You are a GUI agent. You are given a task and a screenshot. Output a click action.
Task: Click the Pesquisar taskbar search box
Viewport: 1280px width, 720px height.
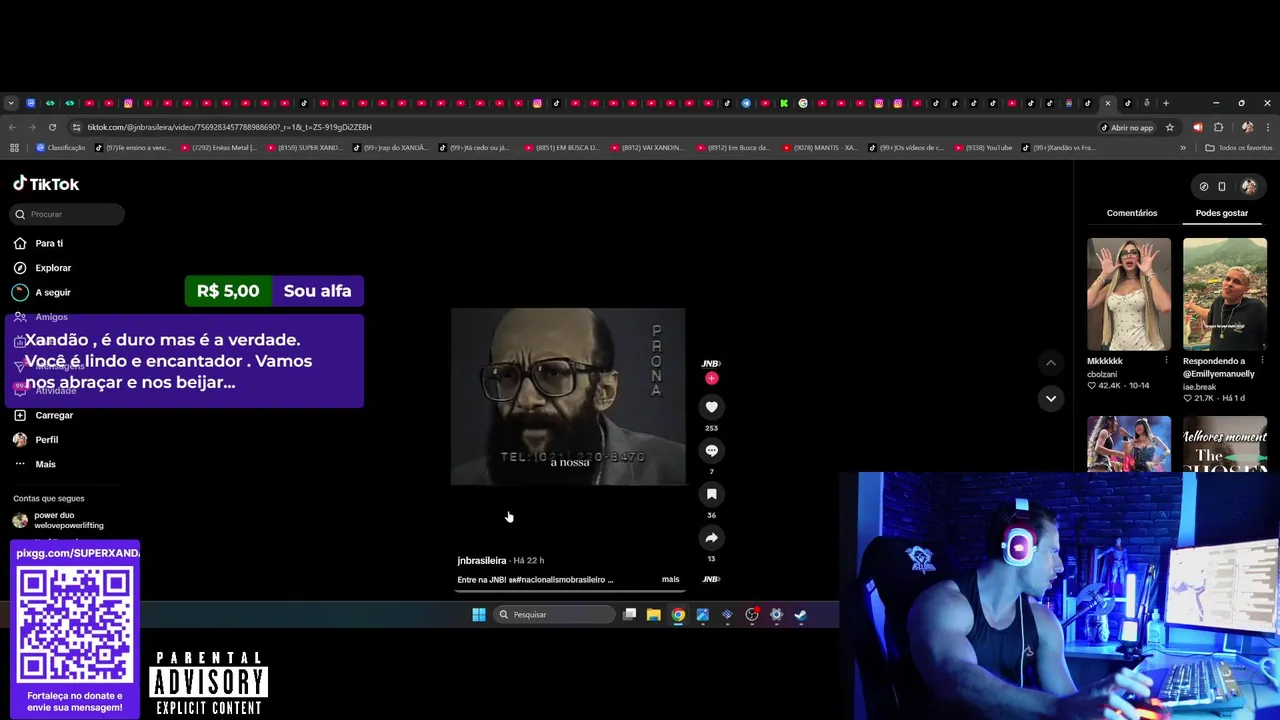coord(553,615)
